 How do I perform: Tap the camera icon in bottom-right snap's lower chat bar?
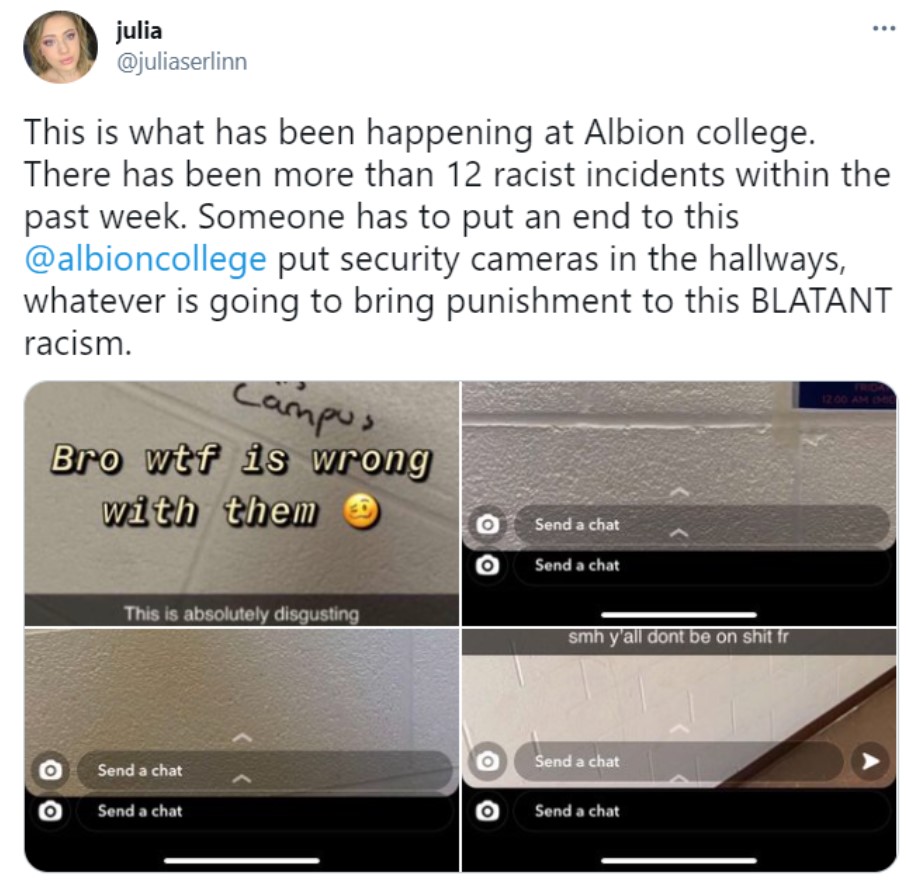click(x=487, y=811)
